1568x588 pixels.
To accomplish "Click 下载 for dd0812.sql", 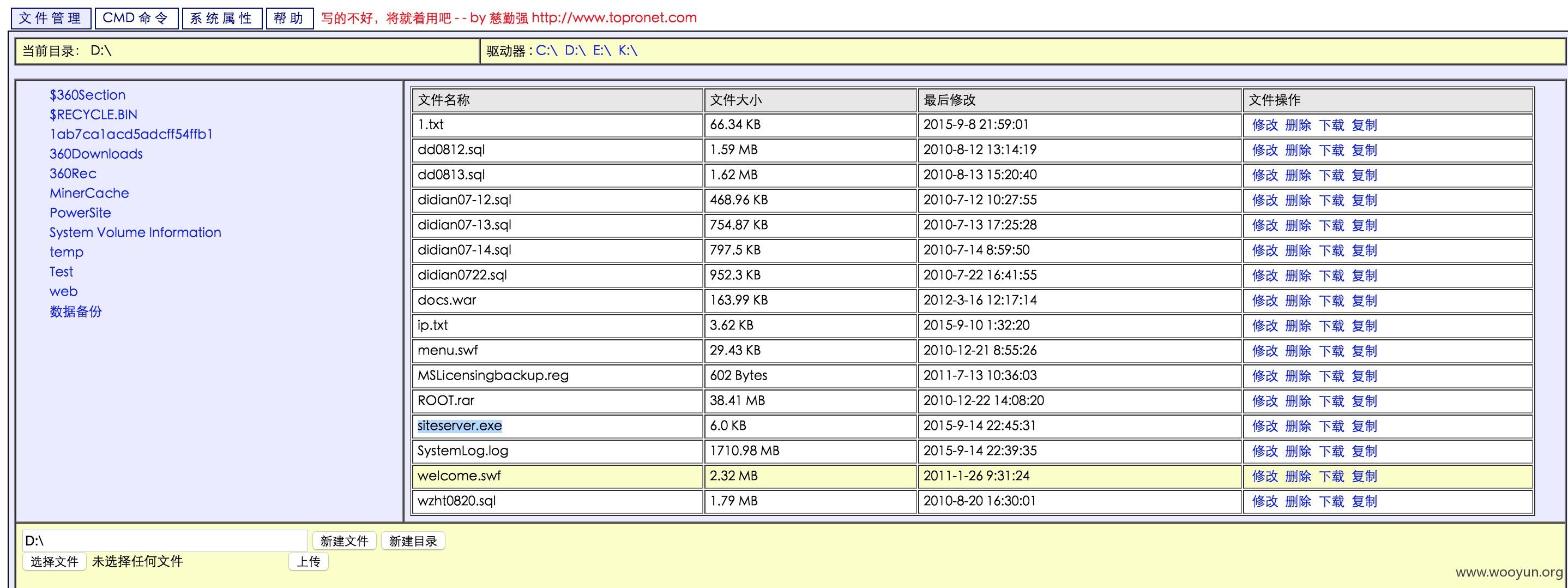I will (x=1331, y=151).
